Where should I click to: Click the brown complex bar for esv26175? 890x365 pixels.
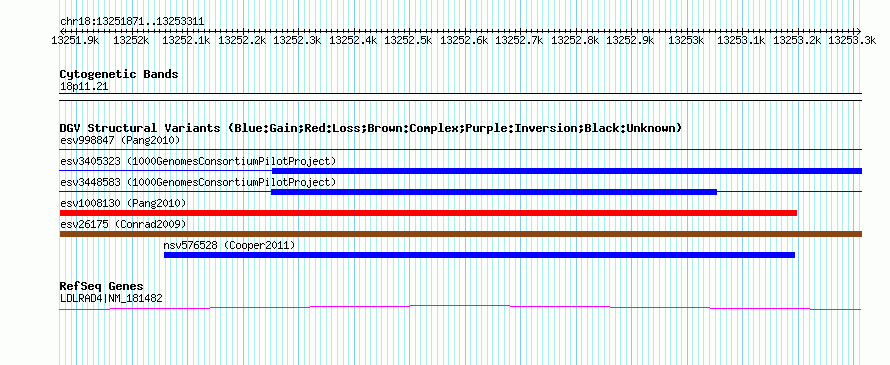click(461, 234)
